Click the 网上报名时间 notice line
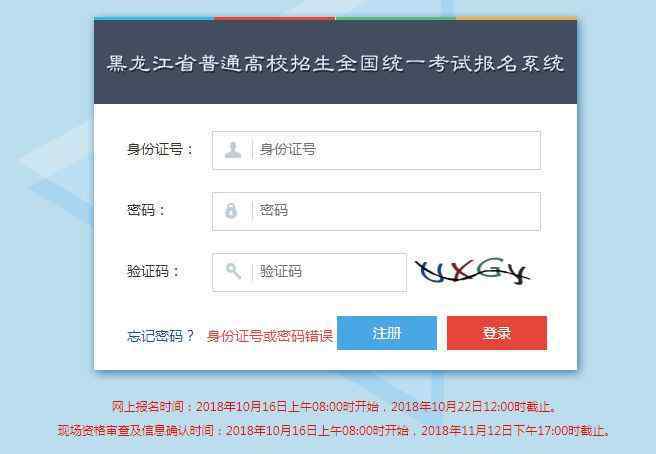This screenshot has width=656, height=454. [334, 406]
